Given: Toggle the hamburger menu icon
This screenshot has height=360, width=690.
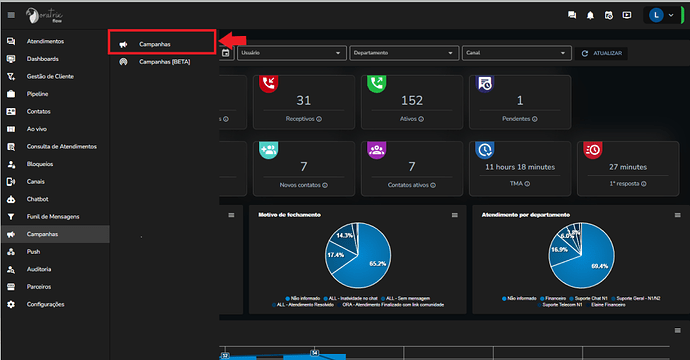Looking at the screenshot, I should click(x=11, y=15).
